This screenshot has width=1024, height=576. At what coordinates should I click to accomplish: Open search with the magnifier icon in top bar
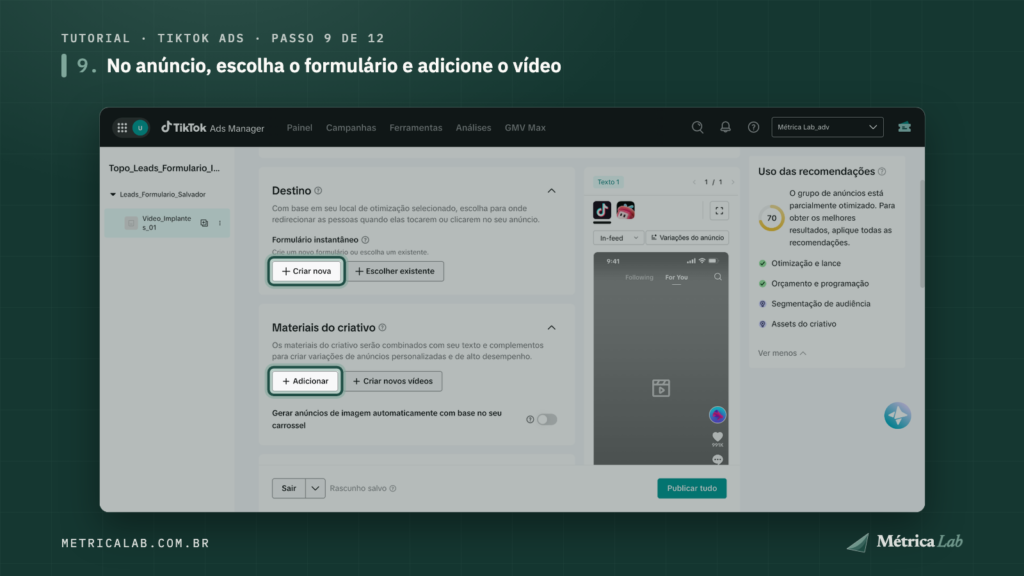[x=697, y=127]
